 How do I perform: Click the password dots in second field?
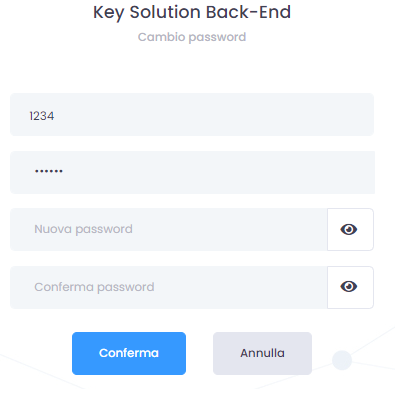point(49,171)
